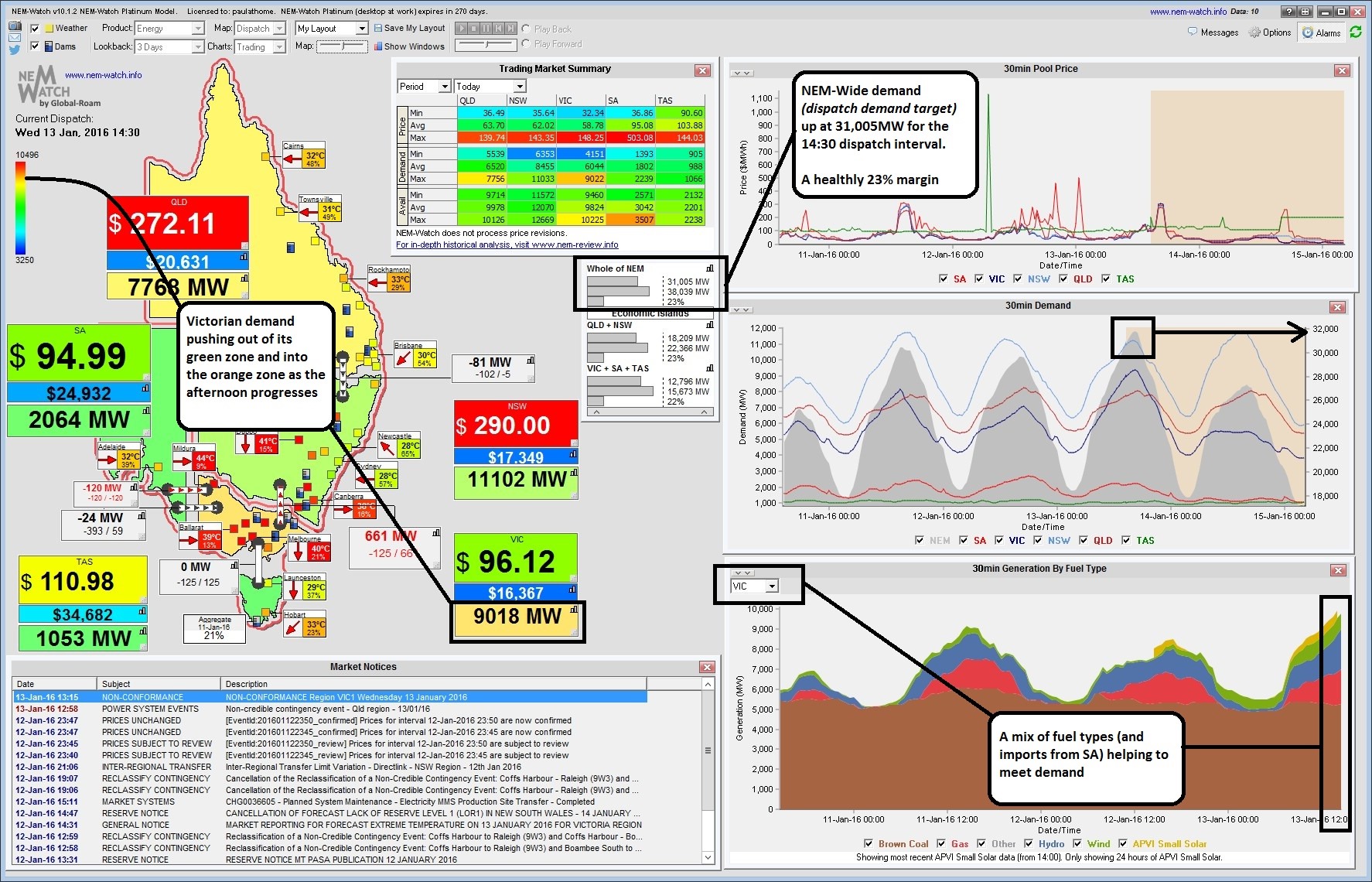Click the Twitter bird icon
The height and width of the screenshot is (882, 1372).
point(15,48)
